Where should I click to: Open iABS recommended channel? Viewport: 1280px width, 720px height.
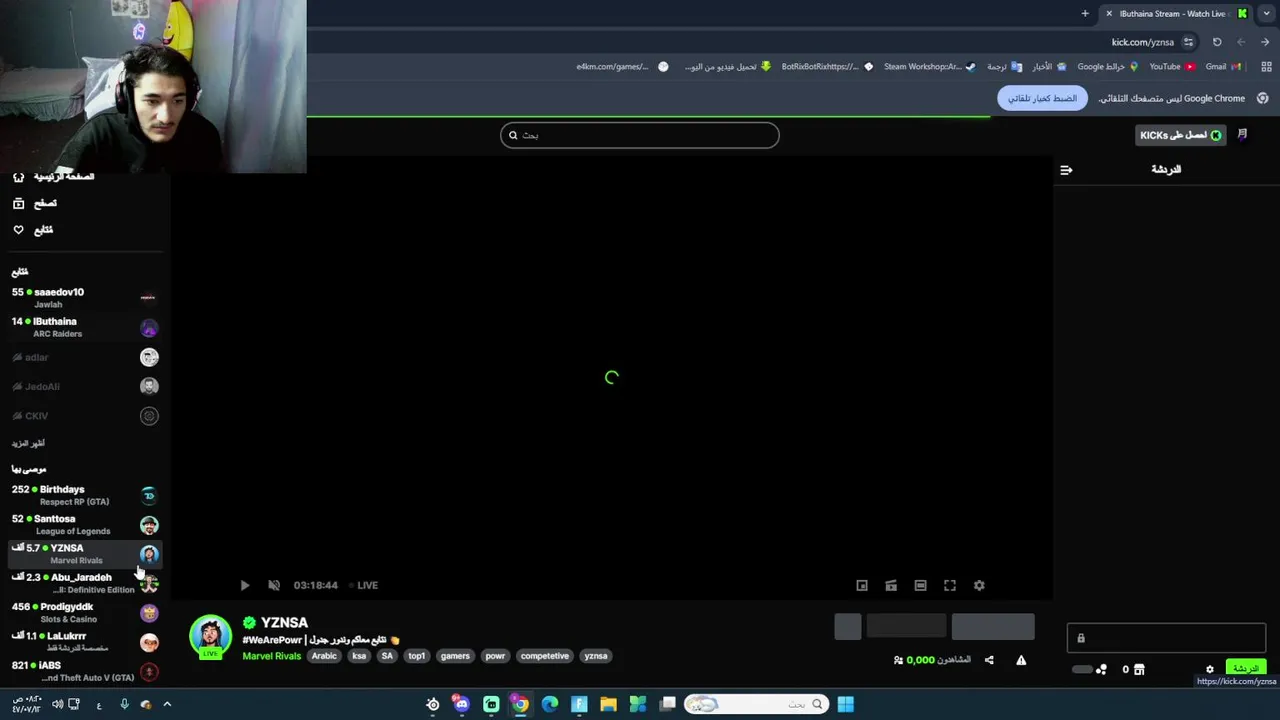pos(85,671)
